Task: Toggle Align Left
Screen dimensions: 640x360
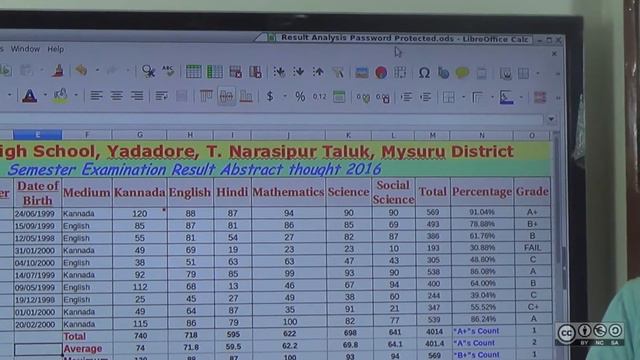Action: [x=96, y=96]
